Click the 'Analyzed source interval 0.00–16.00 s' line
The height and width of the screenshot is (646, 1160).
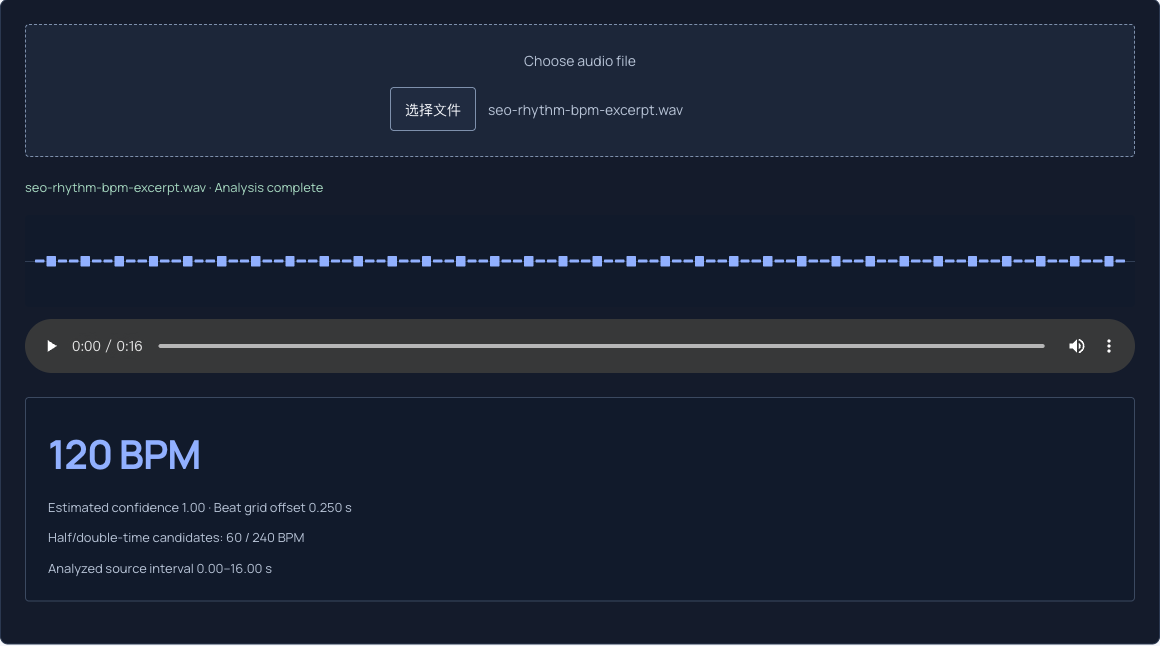coord(160,569)
